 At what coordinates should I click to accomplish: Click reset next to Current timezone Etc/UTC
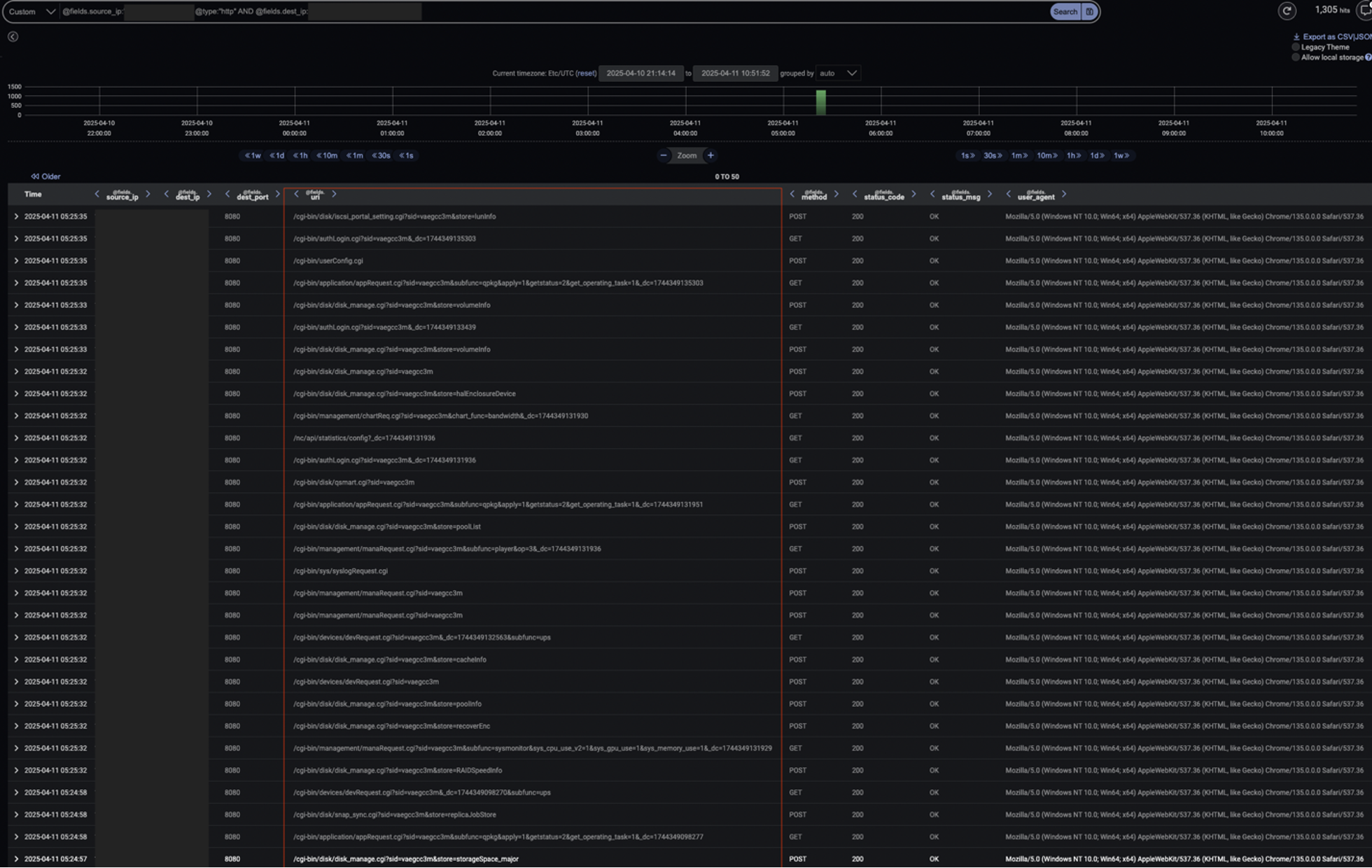(x=587, y=73)
